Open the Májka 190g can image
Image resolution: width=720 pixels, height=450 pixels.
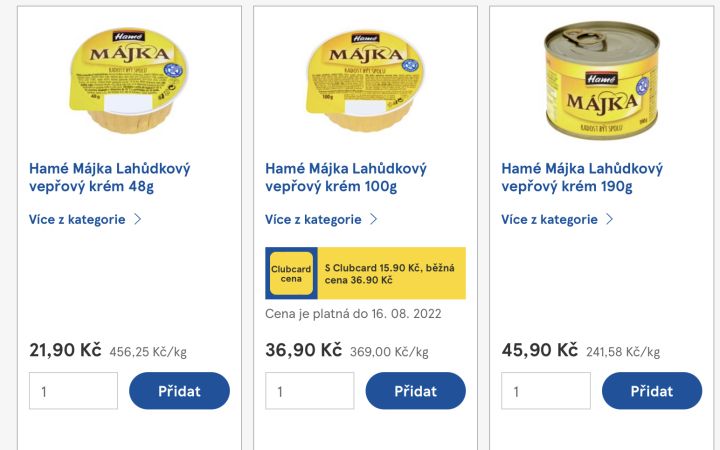coord(602,80)
